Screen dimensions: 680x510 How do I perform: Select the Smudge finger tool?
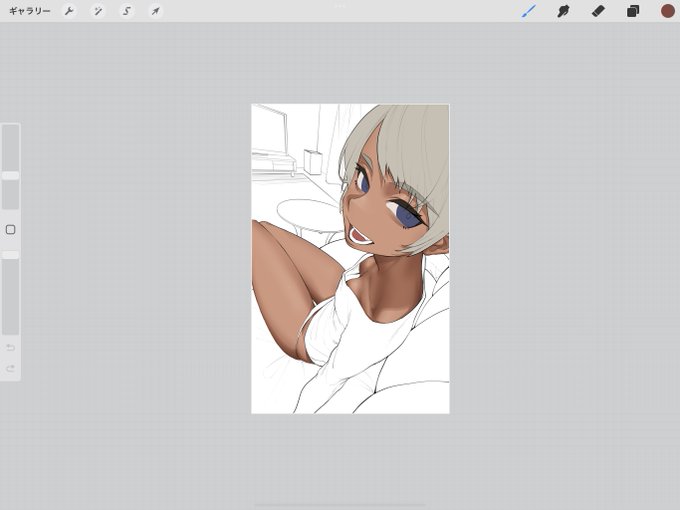pos(563,11)
